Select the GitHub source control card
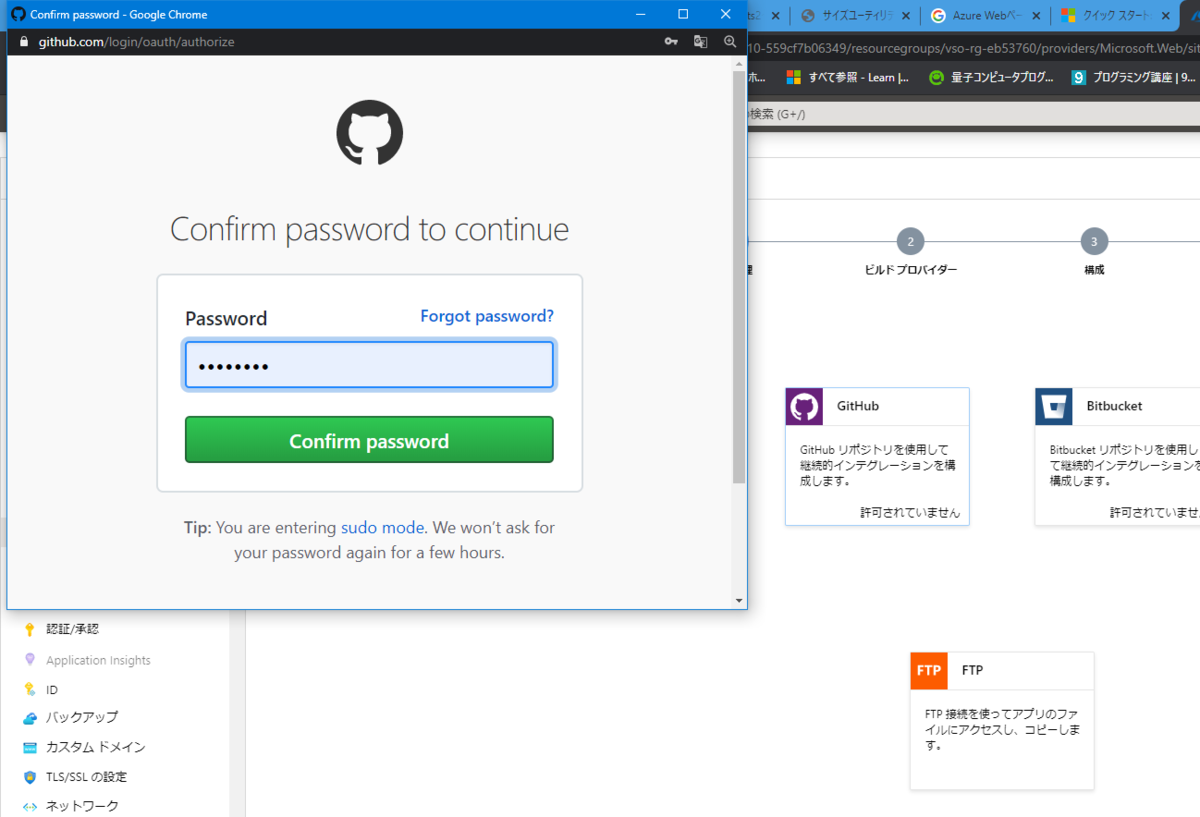 pyautogui.click(x=877, y=456)
